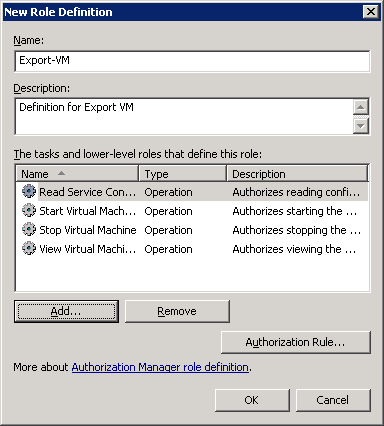Select the View Virtual Machi... row name
The height and width of the screenshot is (426, 384).
[x=88, y=249]
